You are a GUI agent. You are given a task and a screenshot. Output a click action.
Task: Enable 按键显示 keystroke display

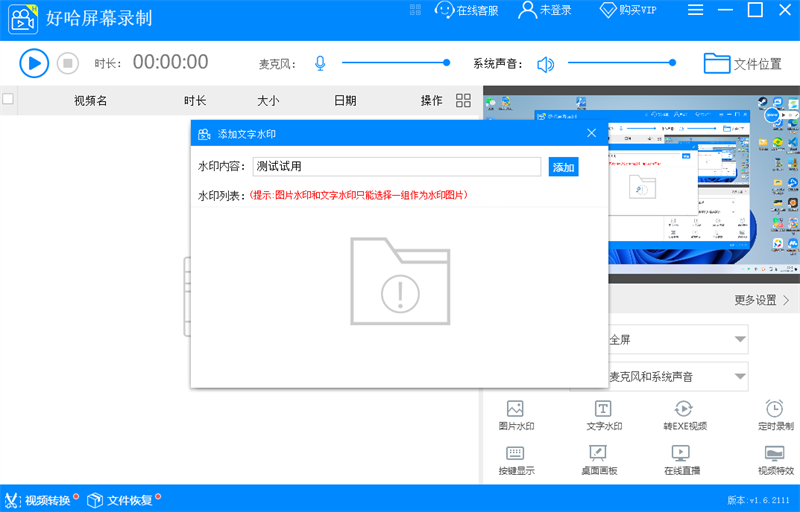tap(516, 460)
